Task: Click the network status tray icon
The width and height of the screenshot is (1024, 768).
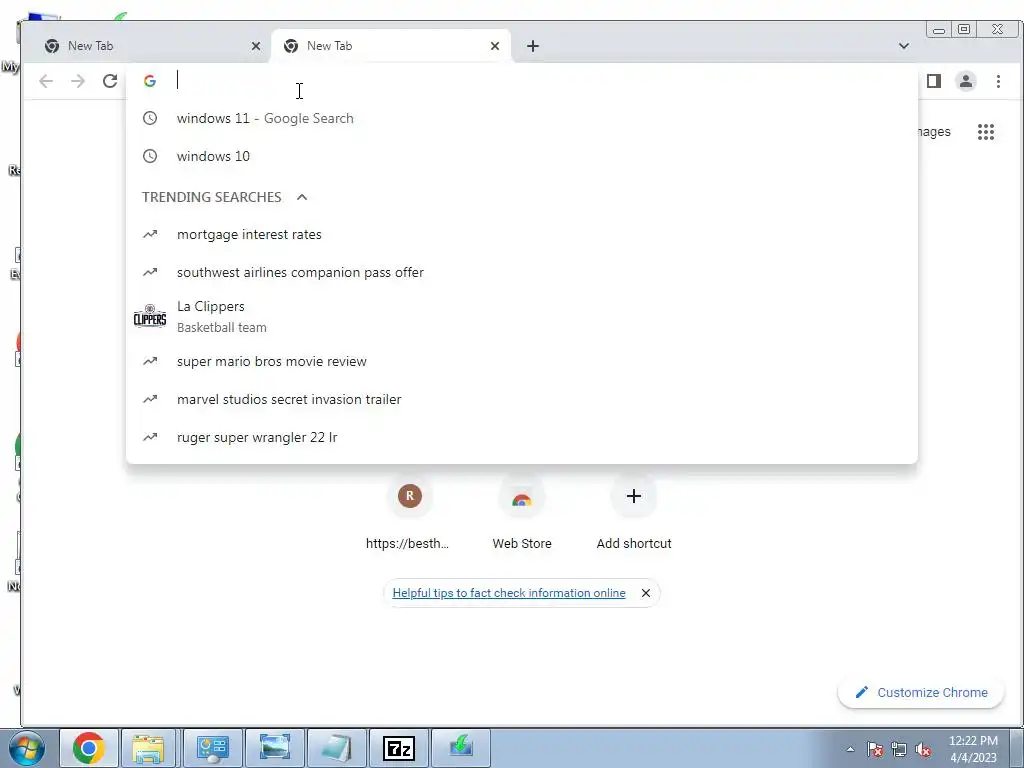Action: [899, 749]
